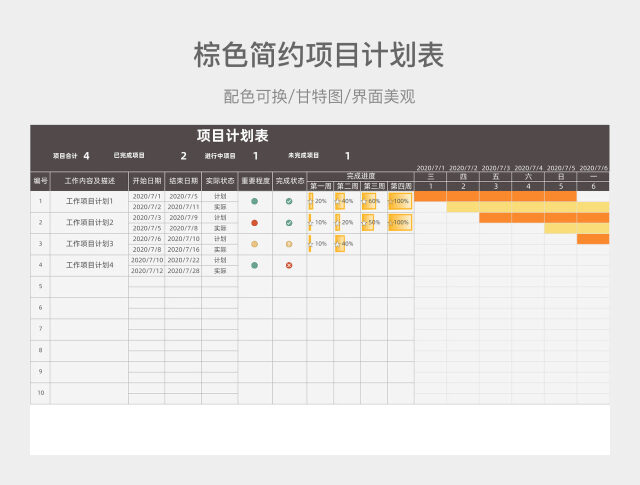Select 100% fourth-week progress bar of 工作项目计划1
Image resolution: width=640 pixels, height=485 pixels.
point(400,201)
